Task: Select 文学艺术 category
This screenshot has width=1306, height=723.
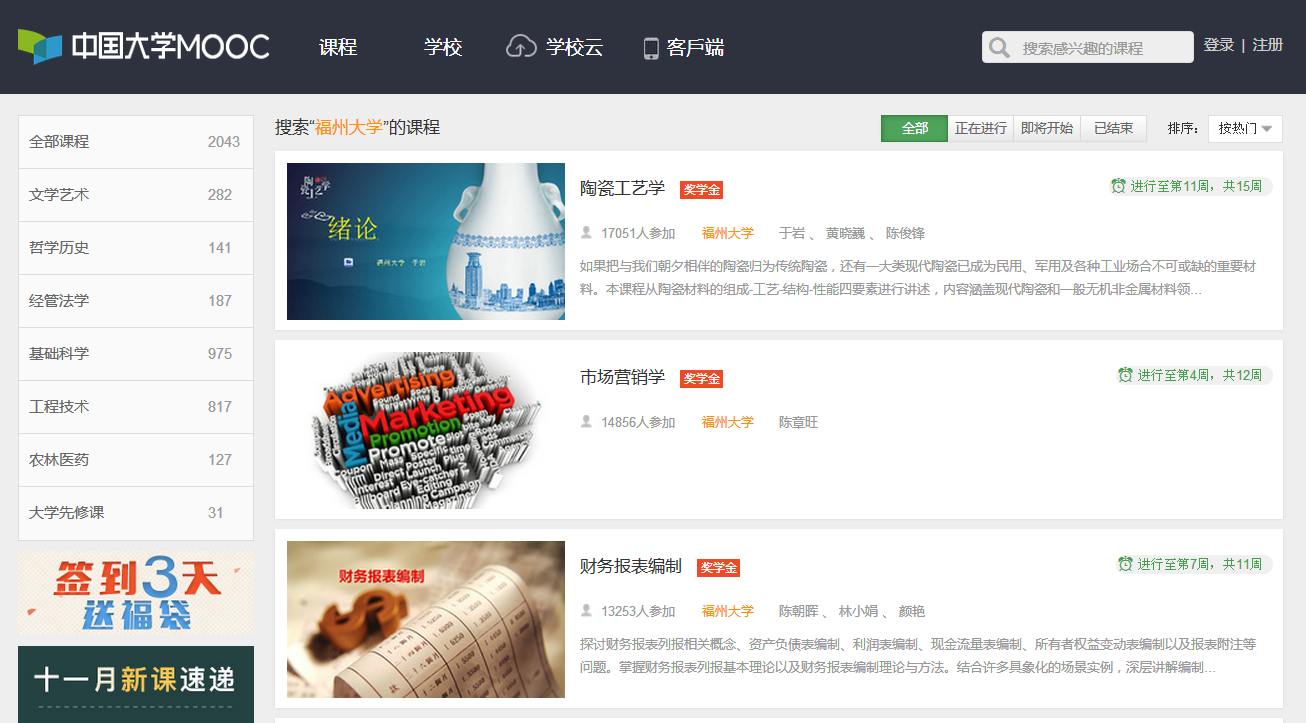Action: click(x=136, y=195)
